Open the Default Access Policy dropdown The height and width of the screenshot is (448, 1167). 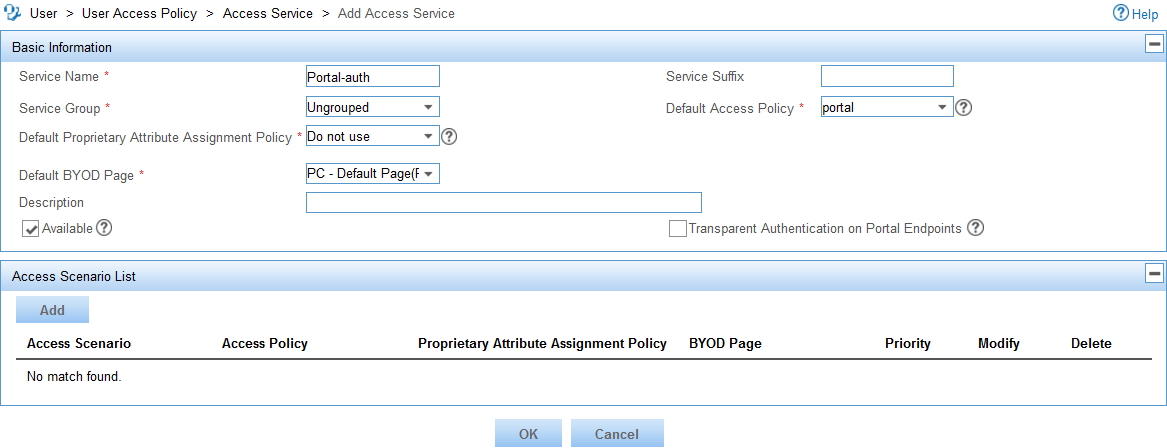887,107
